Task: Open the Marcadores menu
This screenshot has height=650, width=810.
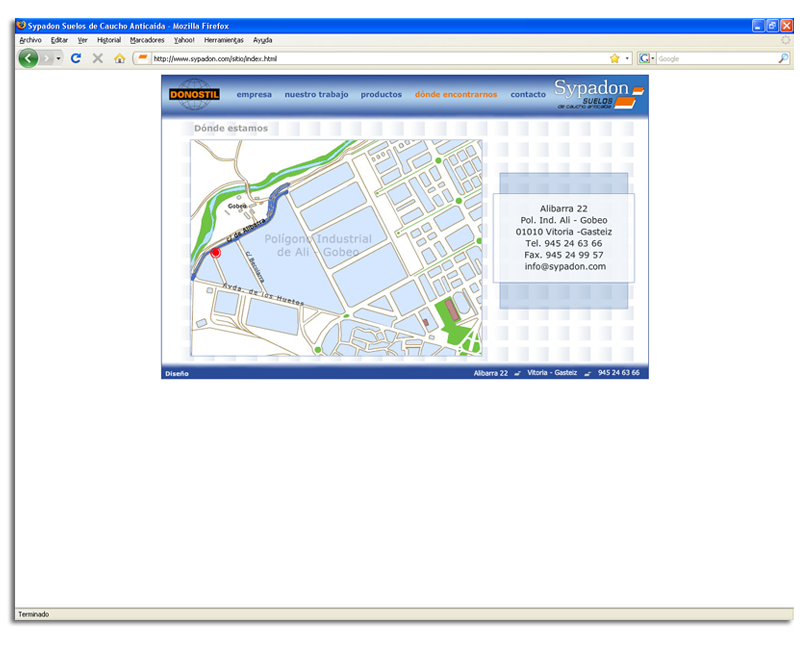Action: 147,40
